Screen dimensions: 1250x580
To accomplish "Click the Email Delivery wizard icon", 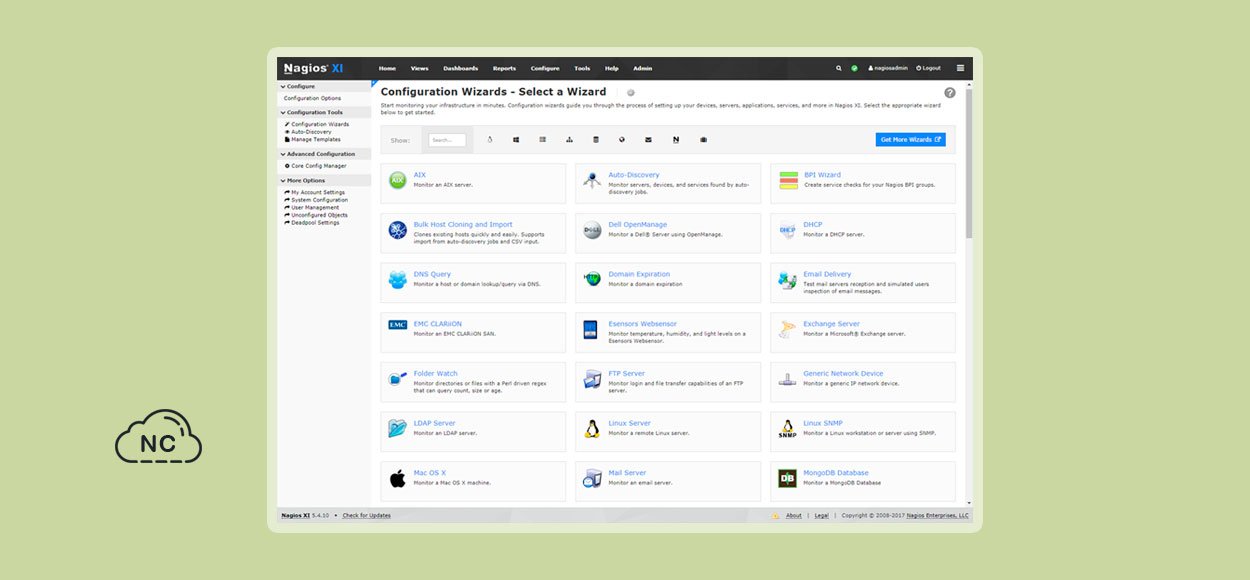I will point(788,281).
